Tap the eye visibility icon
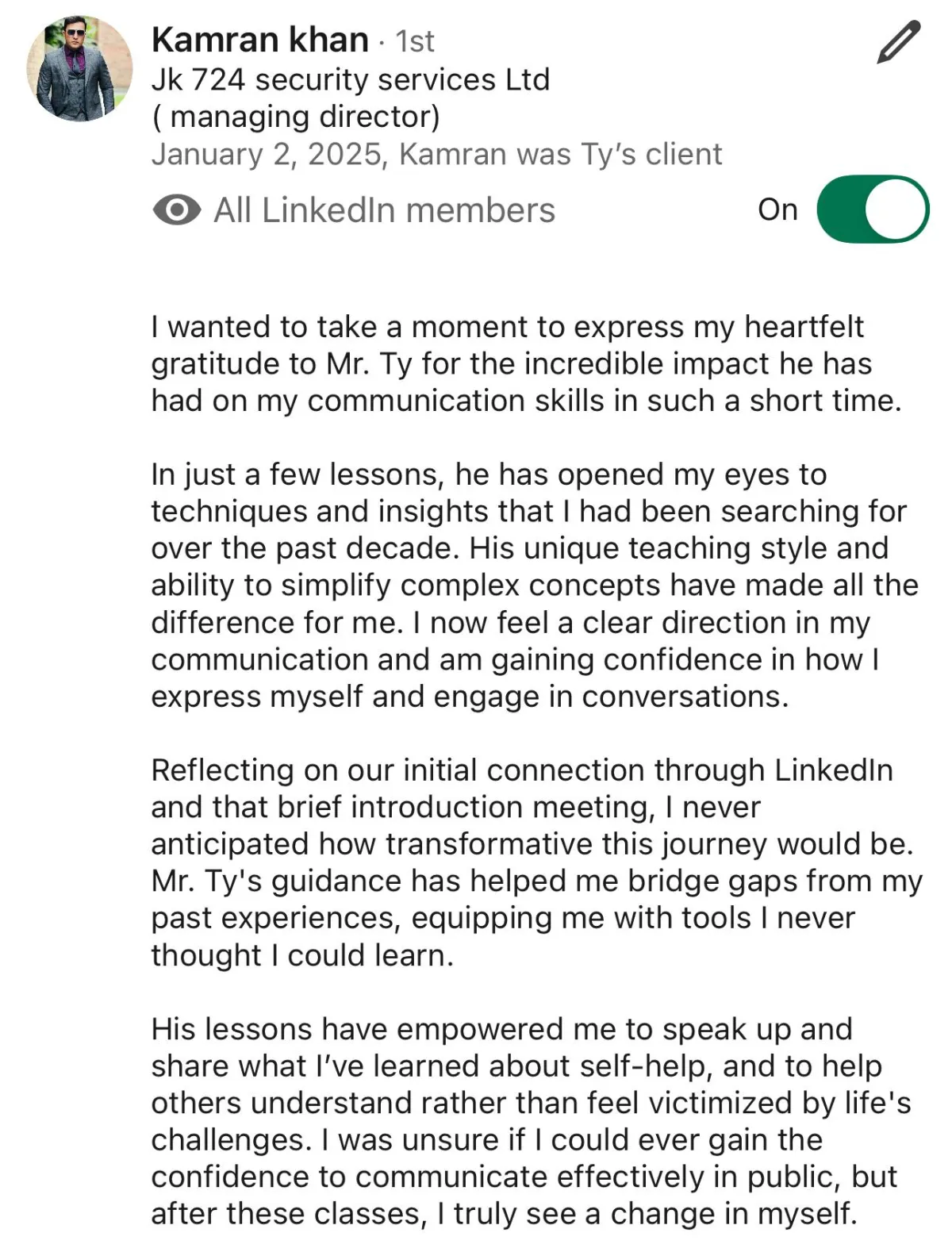 (x=176, y=210)
